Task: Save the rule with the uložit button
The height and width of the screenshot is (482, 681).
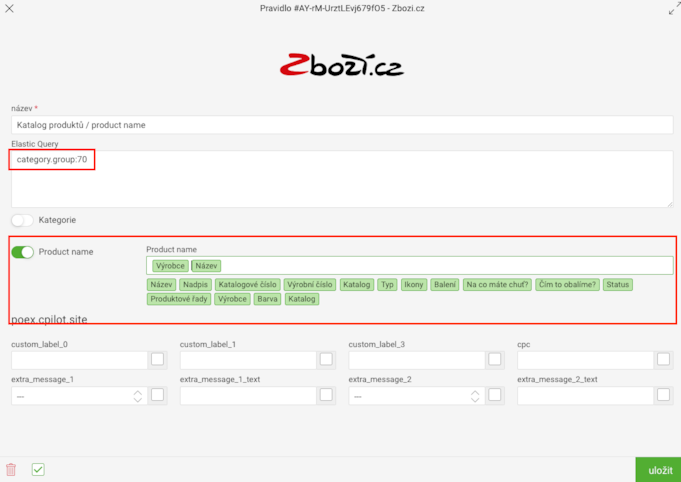Action: 660,470
